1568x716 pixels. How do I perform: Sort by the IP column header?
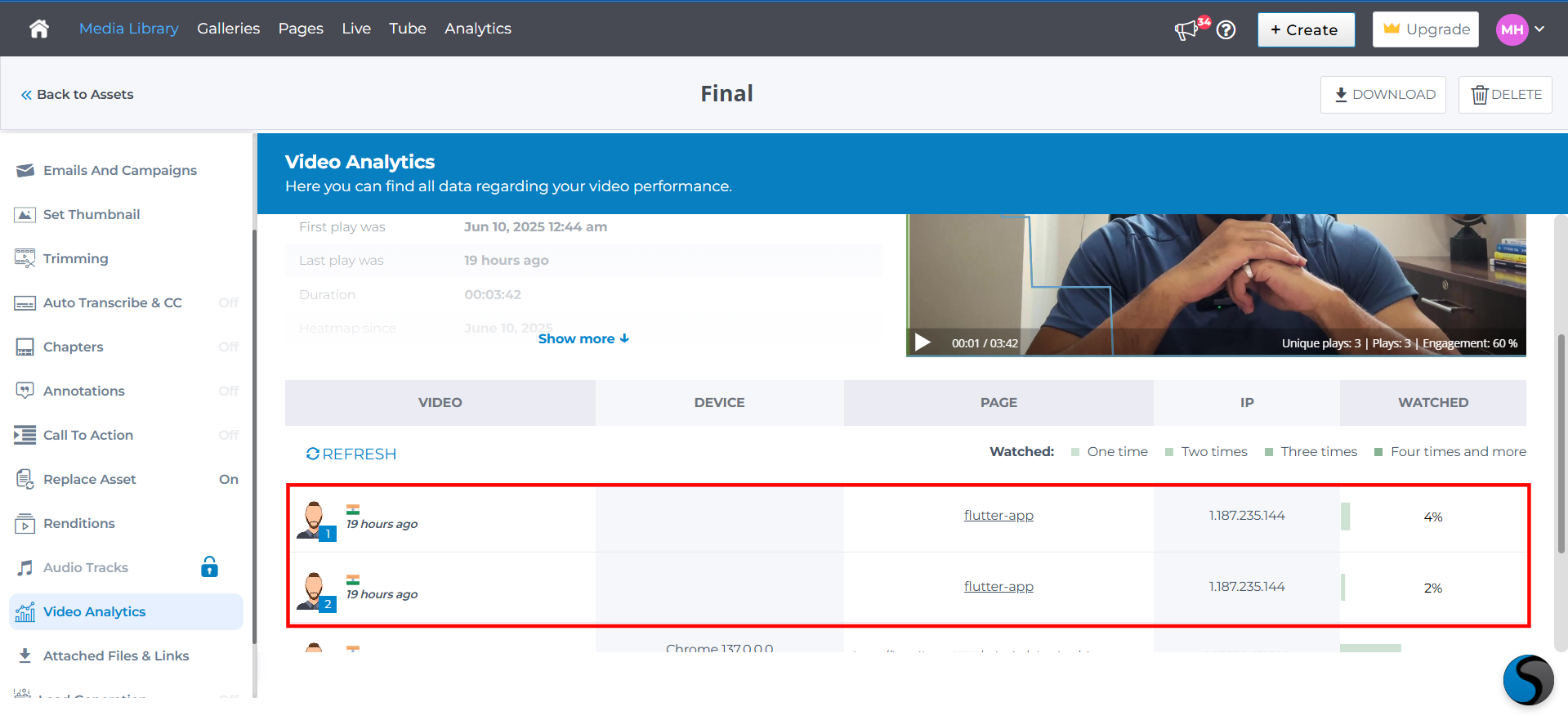[1247, 403]
